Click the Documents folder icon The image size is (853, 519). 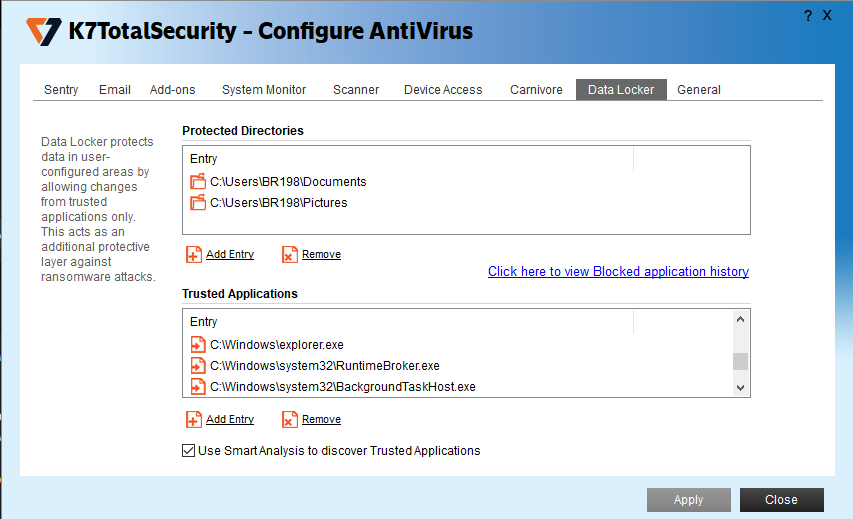pyautogui.click(x=197, y=182)
